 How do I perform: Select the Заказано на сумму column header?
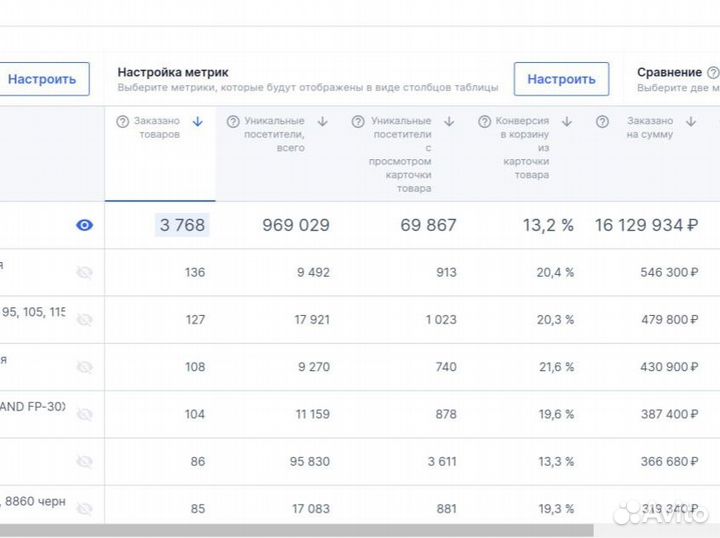(x=650, y=128)
